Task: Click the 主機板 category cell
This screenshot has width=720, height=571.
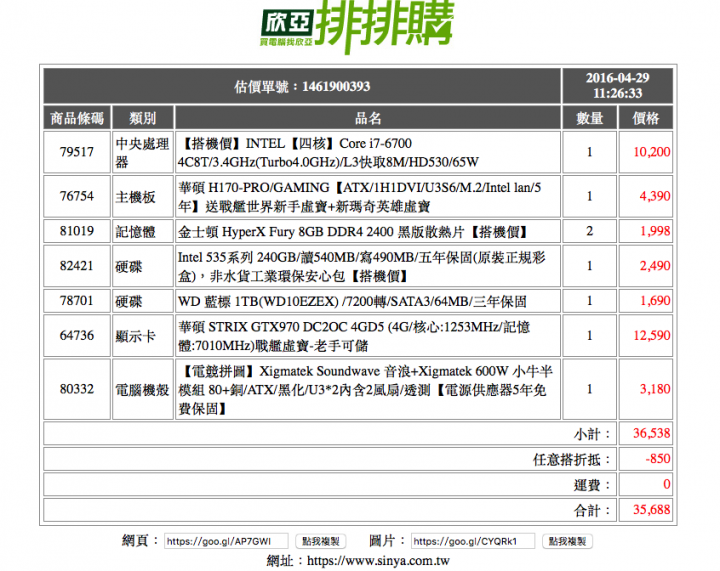Action: tap(143, 196)
